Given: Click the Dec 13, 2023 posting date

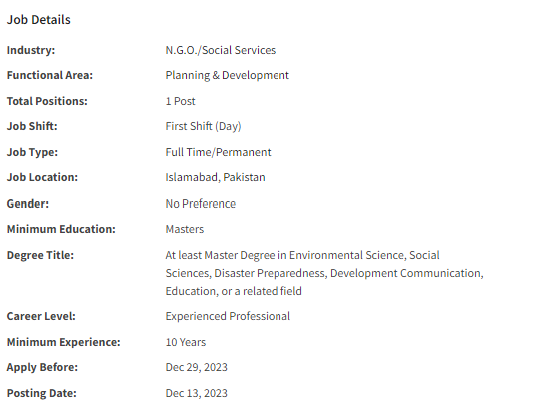Looking at the screenshot, I should click(x=196, y=393).
